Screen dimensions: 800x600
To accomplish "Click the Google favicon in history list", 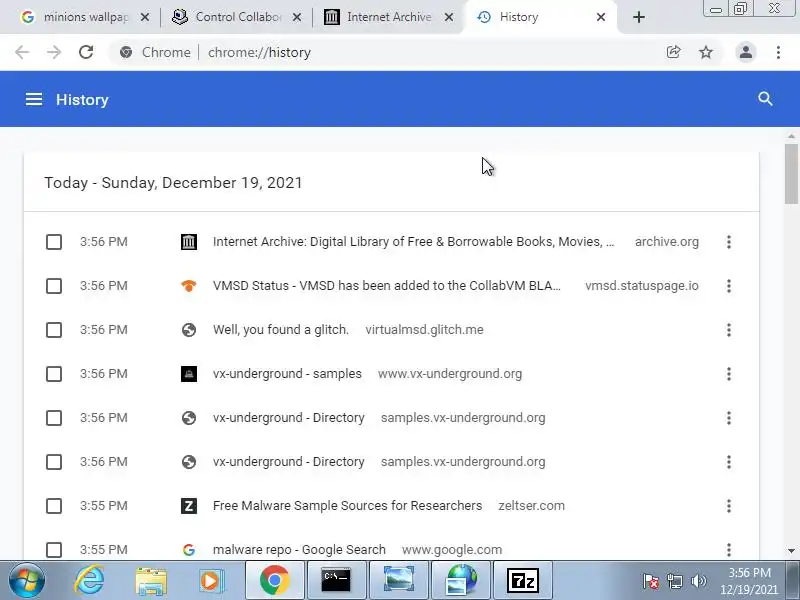I will click(189, 549).
